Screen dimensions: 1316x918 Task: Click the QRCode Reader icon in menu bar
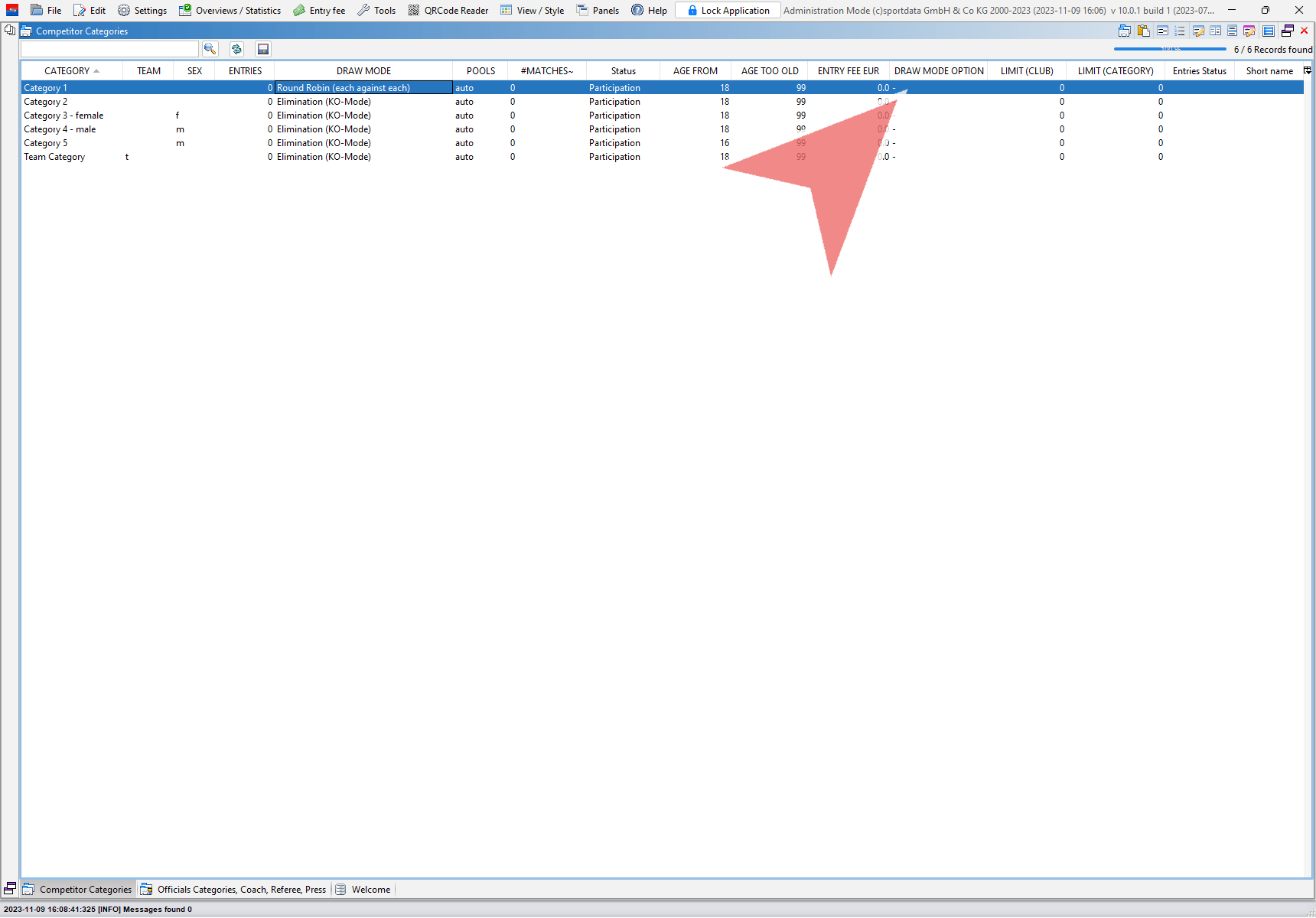pos(414,11)
